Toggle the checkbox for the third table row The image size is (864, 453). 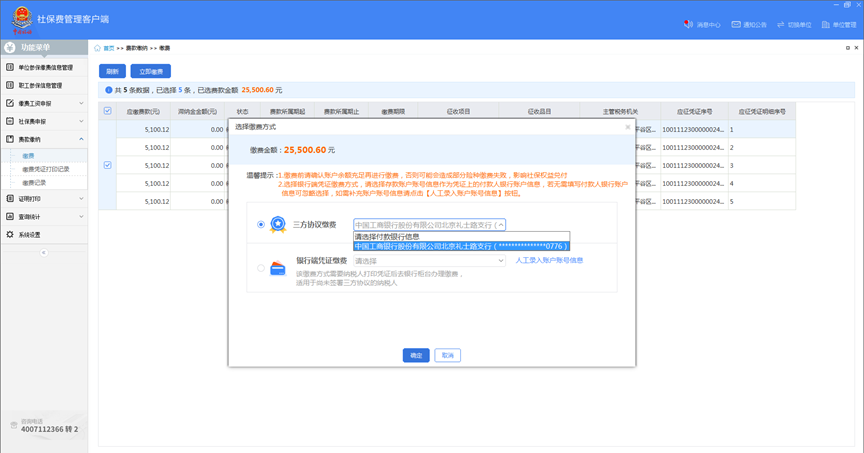point(107,165)
